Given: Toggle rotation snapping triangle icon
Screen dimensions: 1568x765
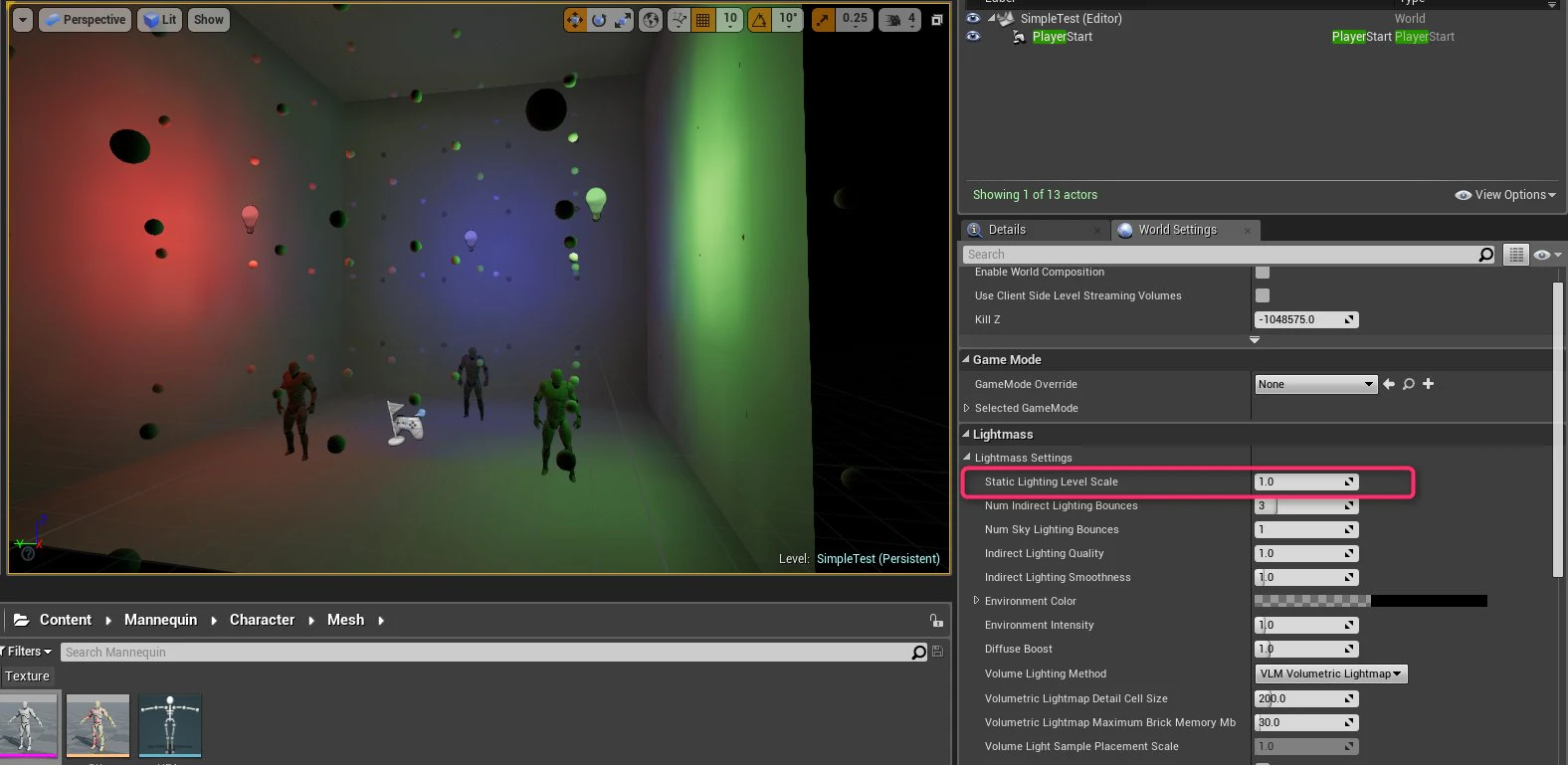Looking at the screenshot, I should click(x=760, y=20).
